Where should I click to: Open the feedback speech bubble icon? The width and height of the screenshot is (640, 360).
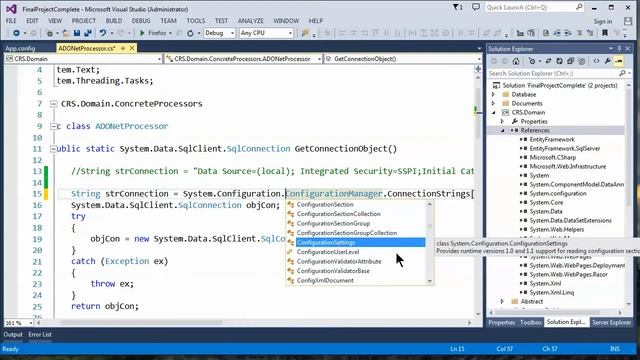click(476, 7)
